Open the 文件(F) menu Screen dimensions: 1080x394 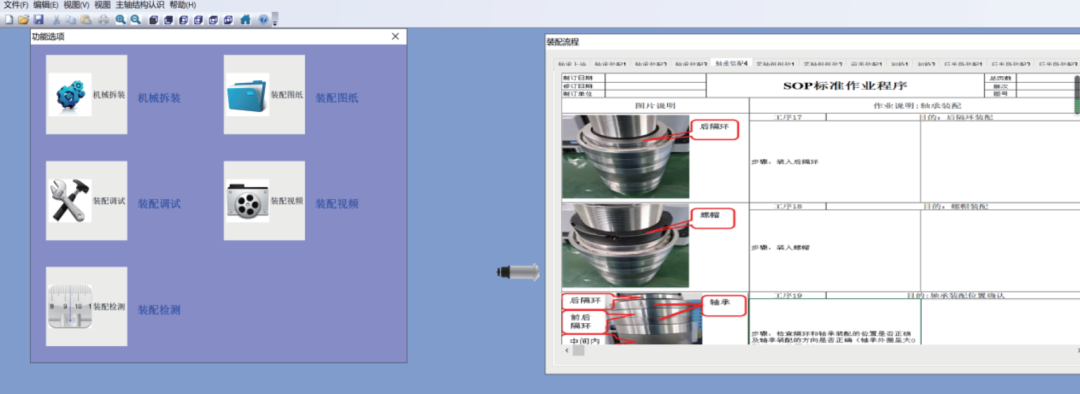pos(16,5)
